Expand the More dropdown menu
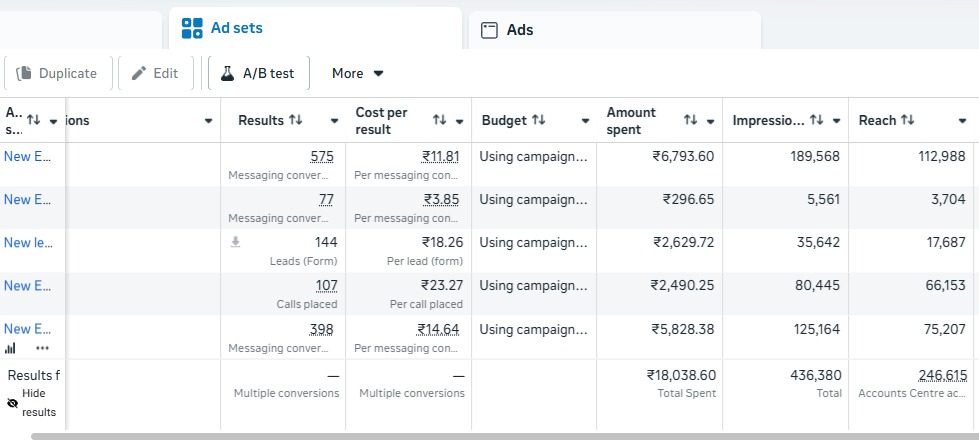This screenshot has height=448, width=979. [358, 73]
